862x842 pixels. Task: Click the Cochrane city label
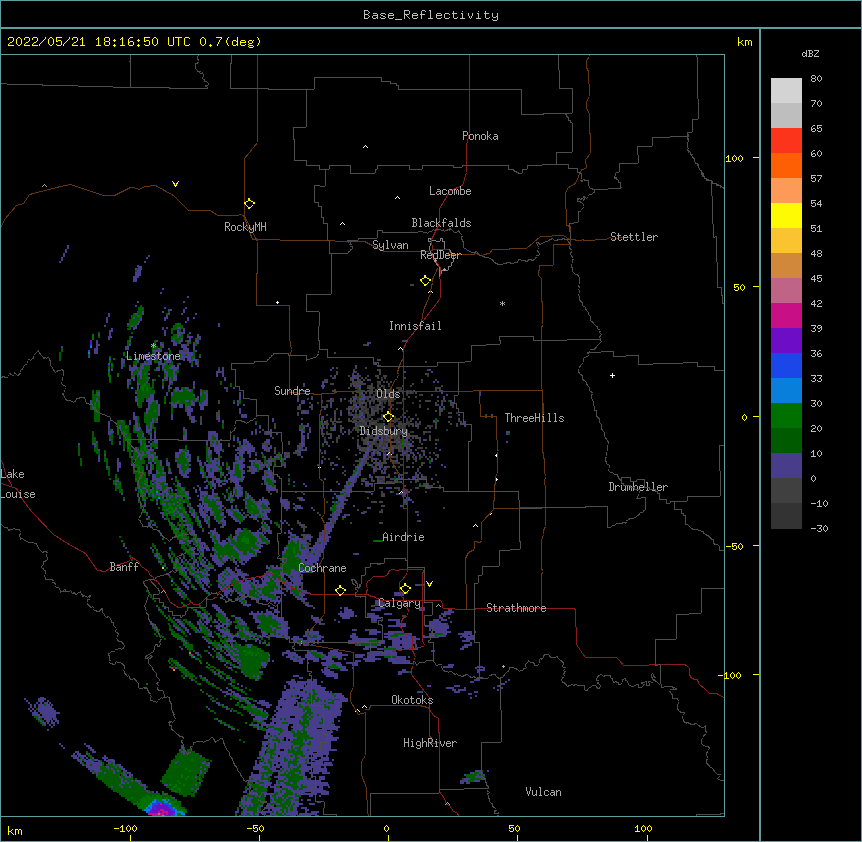(322, 568)
